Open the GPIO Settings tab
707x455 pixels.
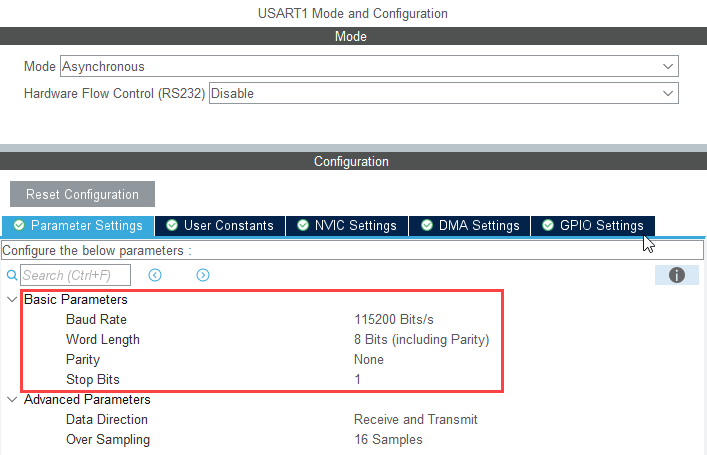[x=592, y=225]
